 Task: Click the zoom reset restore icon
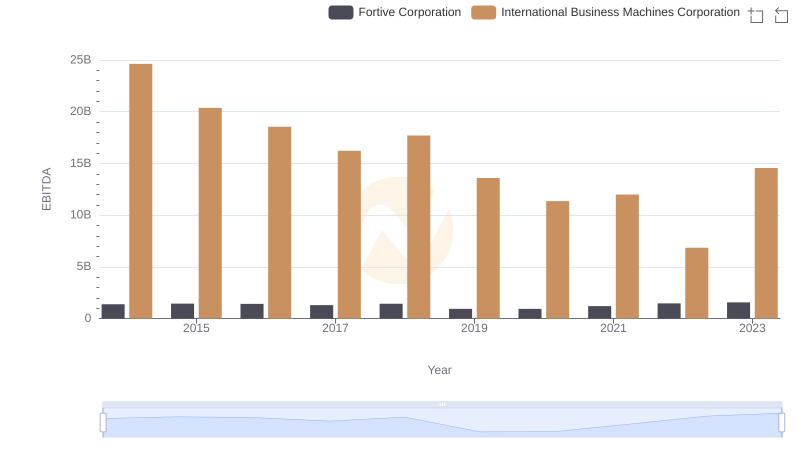pyautogui.click(x=781, y=15)
